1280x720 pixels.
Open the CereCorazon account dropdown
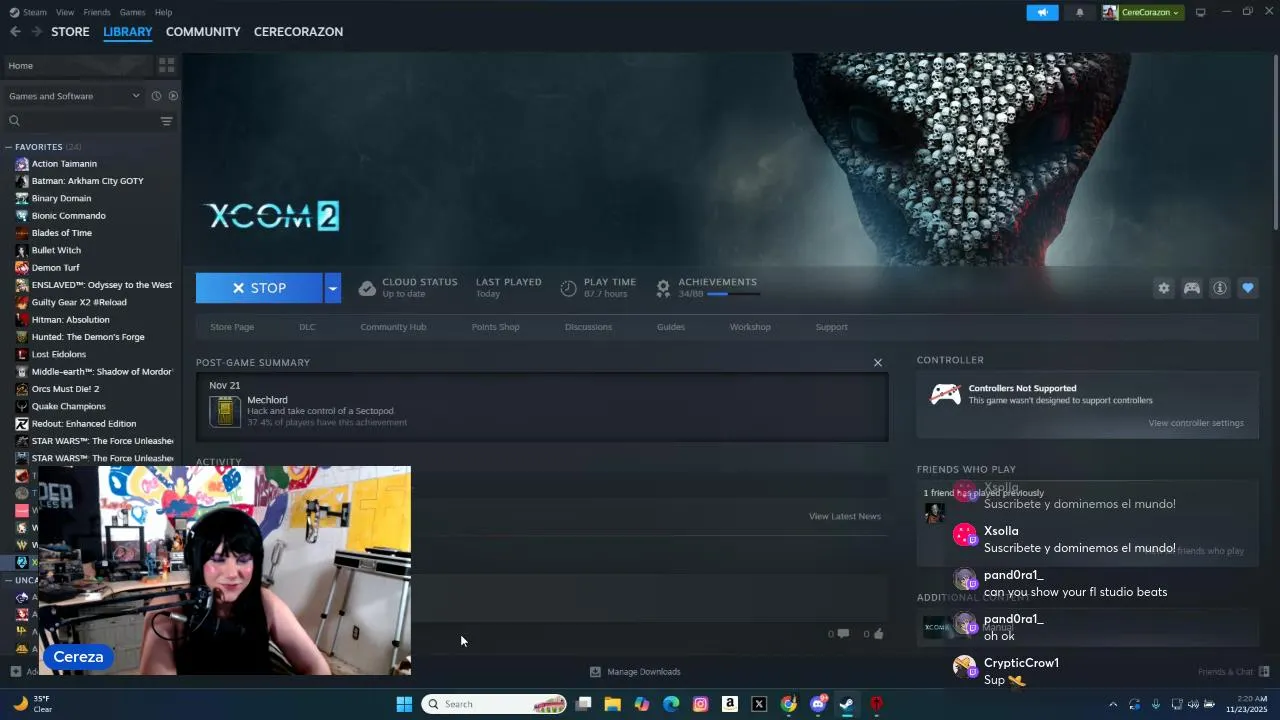pos(1142,12)
